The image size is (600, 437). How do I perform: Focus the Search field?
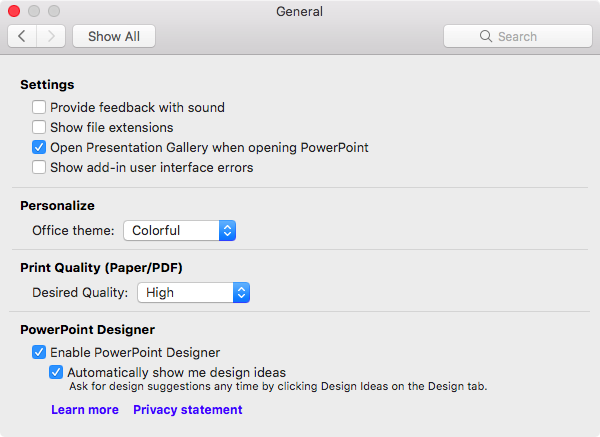pos(518,36)
